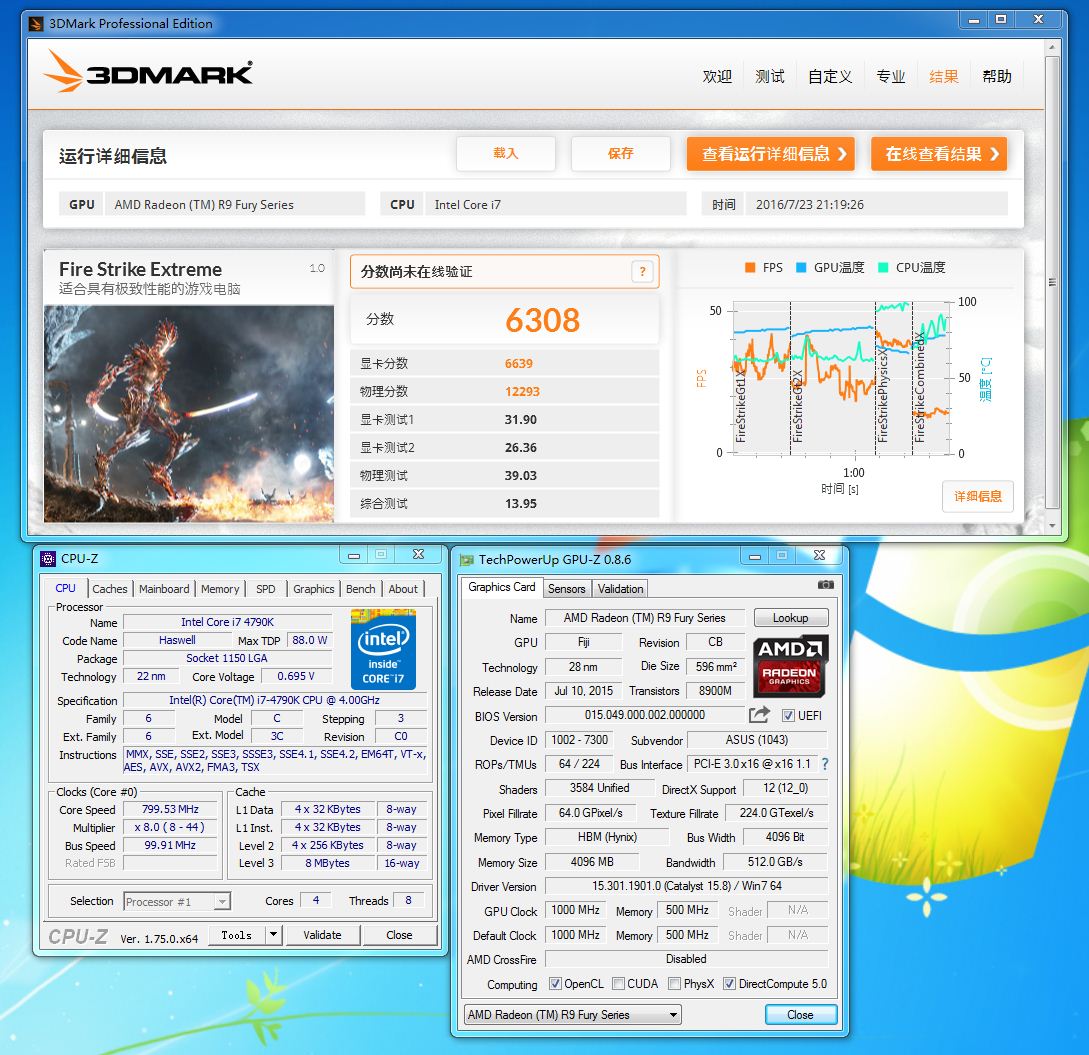
Task: Minimize the GPU-Z window
Action: (x=755, y=556)
